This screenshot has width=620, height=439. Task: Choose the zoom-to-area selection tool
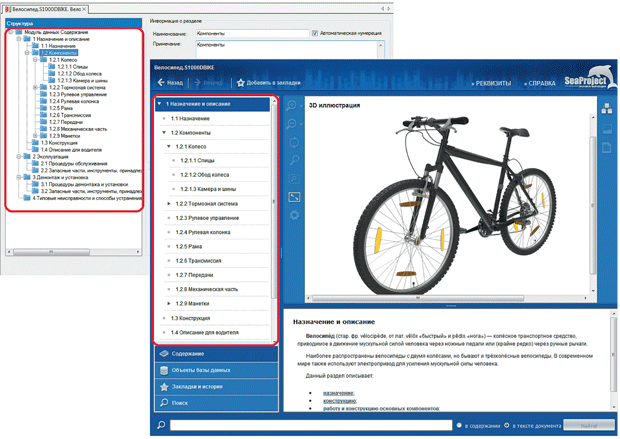(x=294, y=179)
